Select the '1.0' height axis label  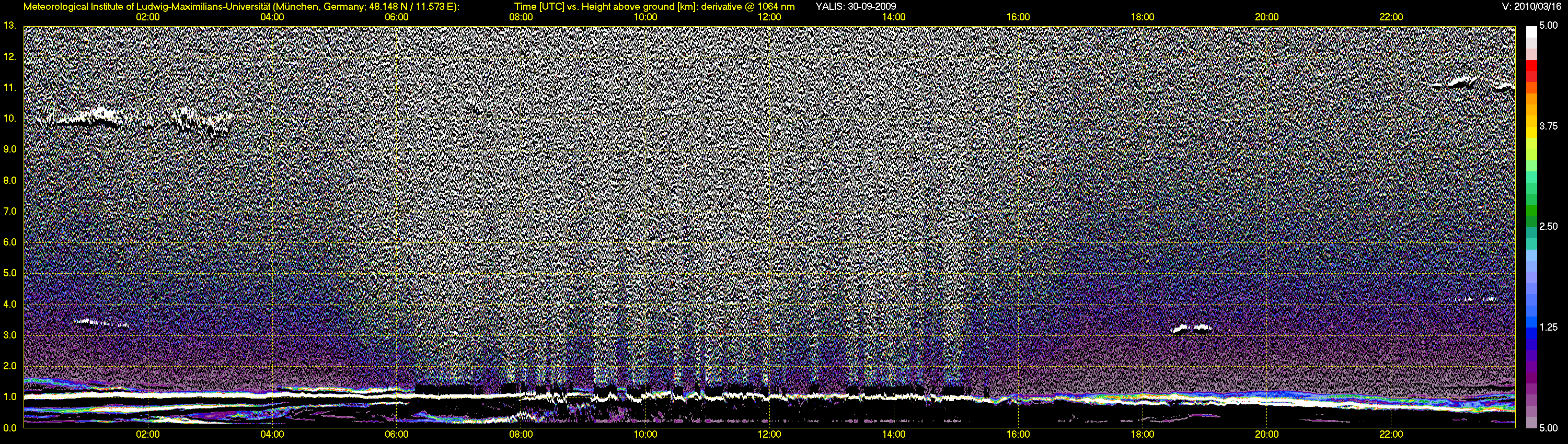coord(10,397)
